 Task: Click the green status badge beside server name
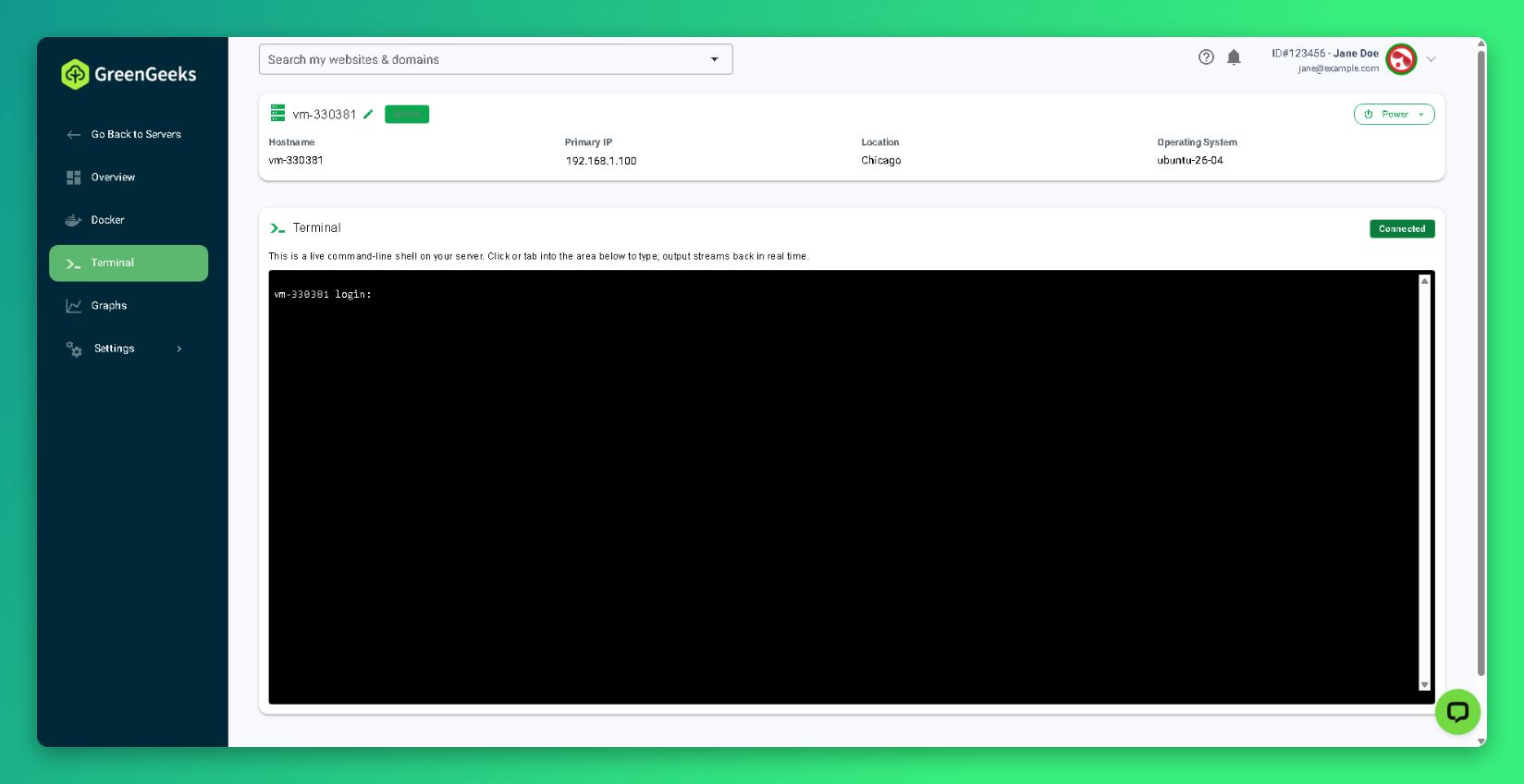tap(407, 115)
